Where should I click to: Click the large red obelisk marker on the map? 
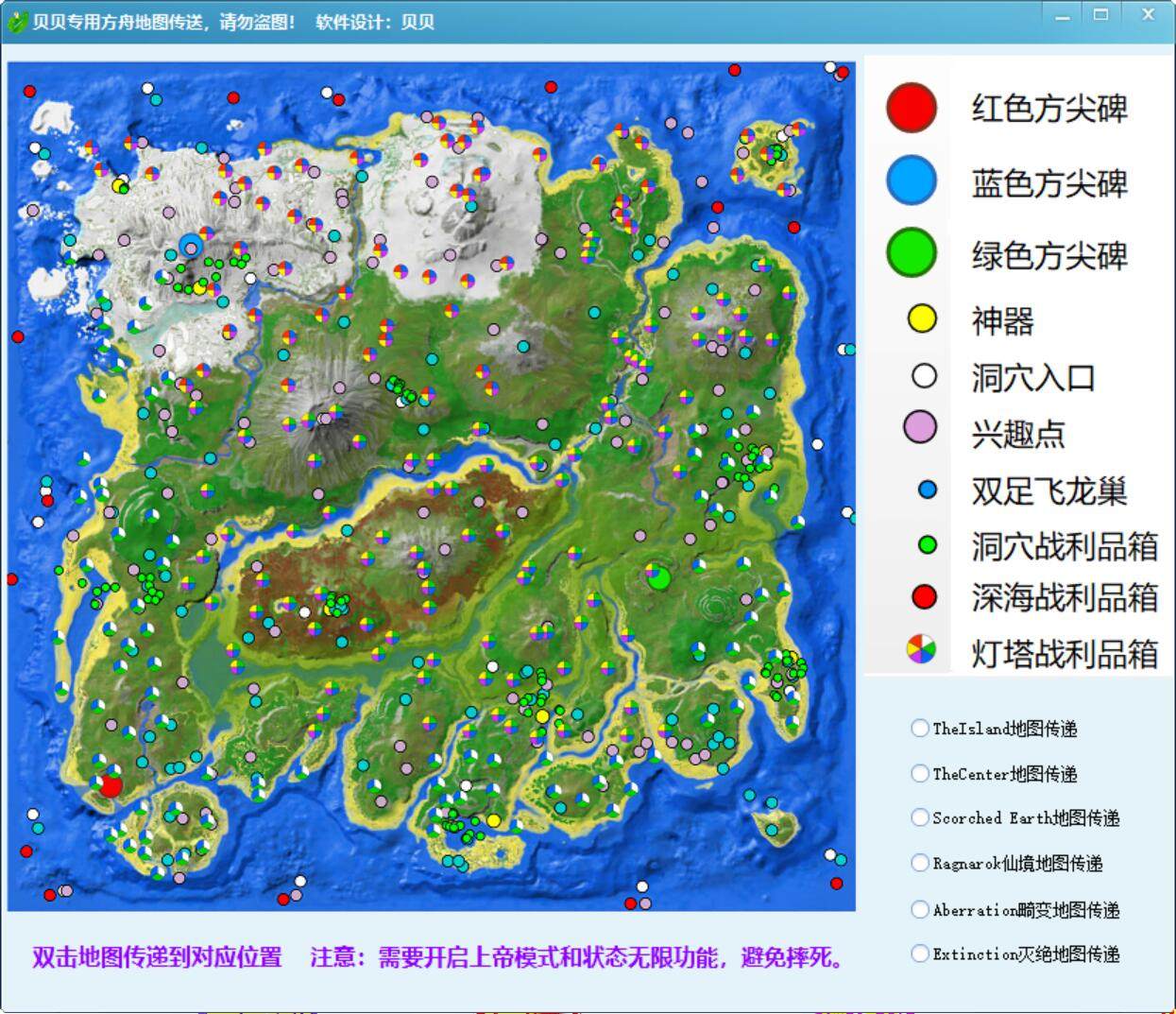(x=111, y=785)
